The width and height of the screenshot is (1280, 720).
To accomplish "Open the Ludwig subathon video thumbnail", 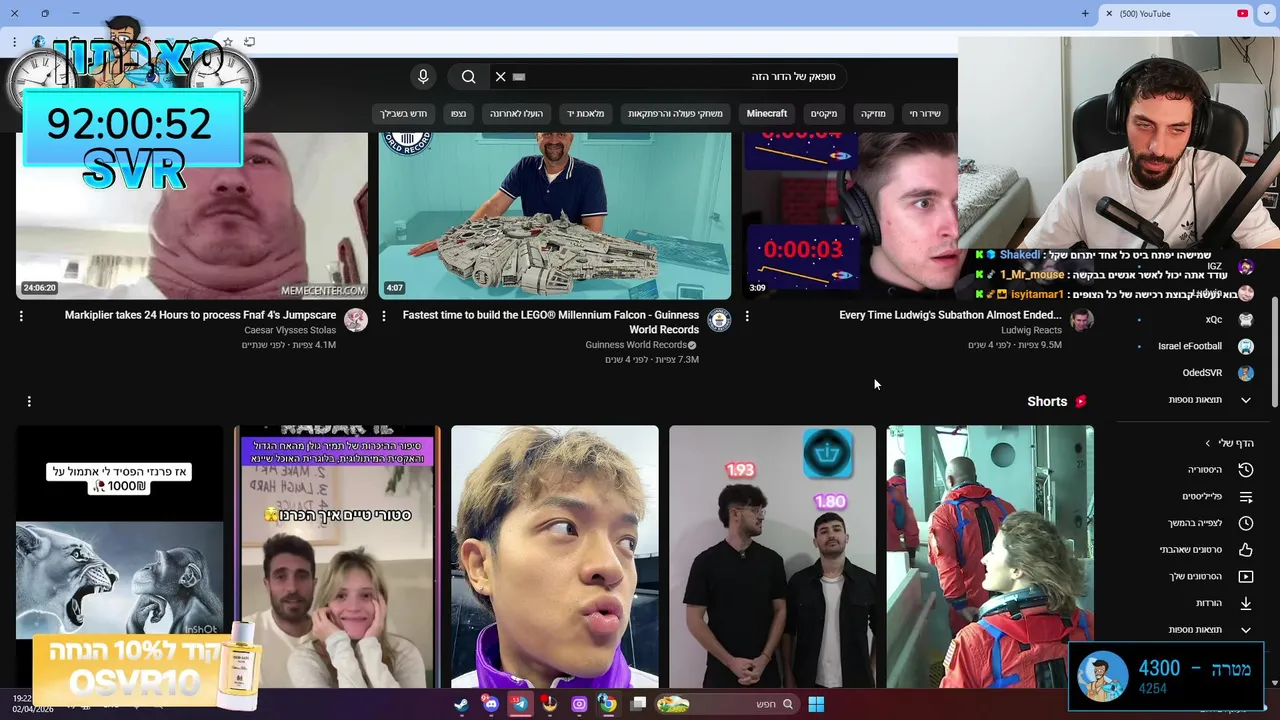I will click(850, 216).
